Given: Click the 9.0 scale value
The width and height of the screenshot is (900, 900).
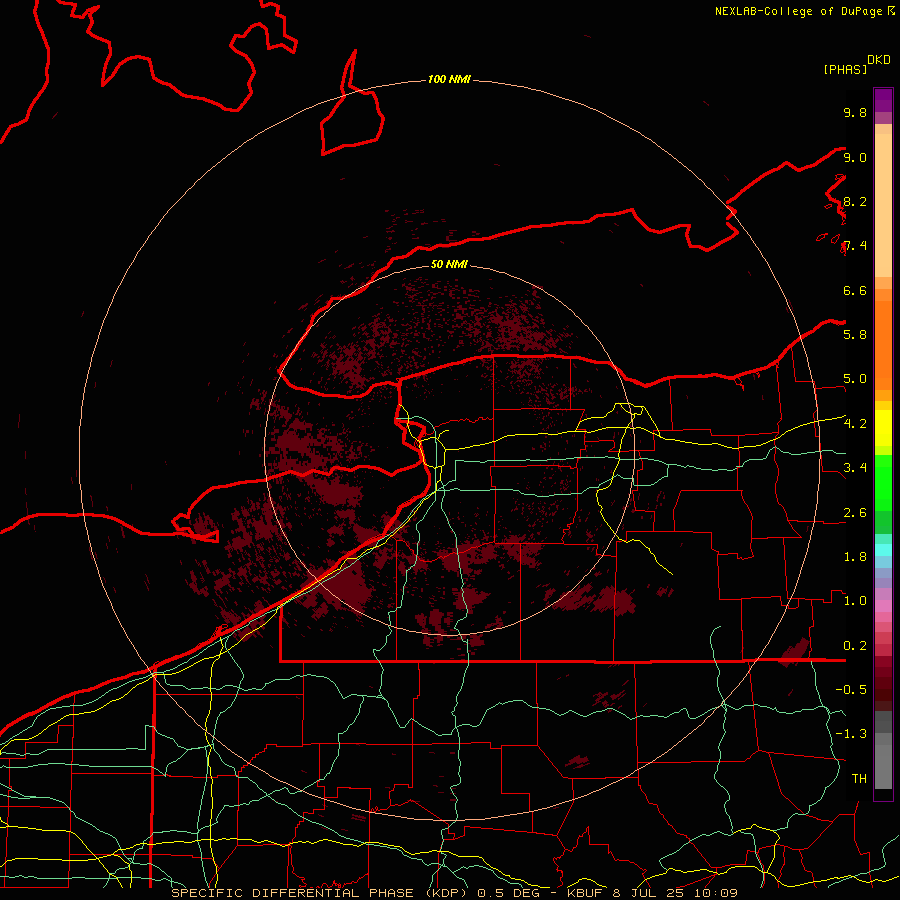Looking at the screenshot, I should 855,157.
